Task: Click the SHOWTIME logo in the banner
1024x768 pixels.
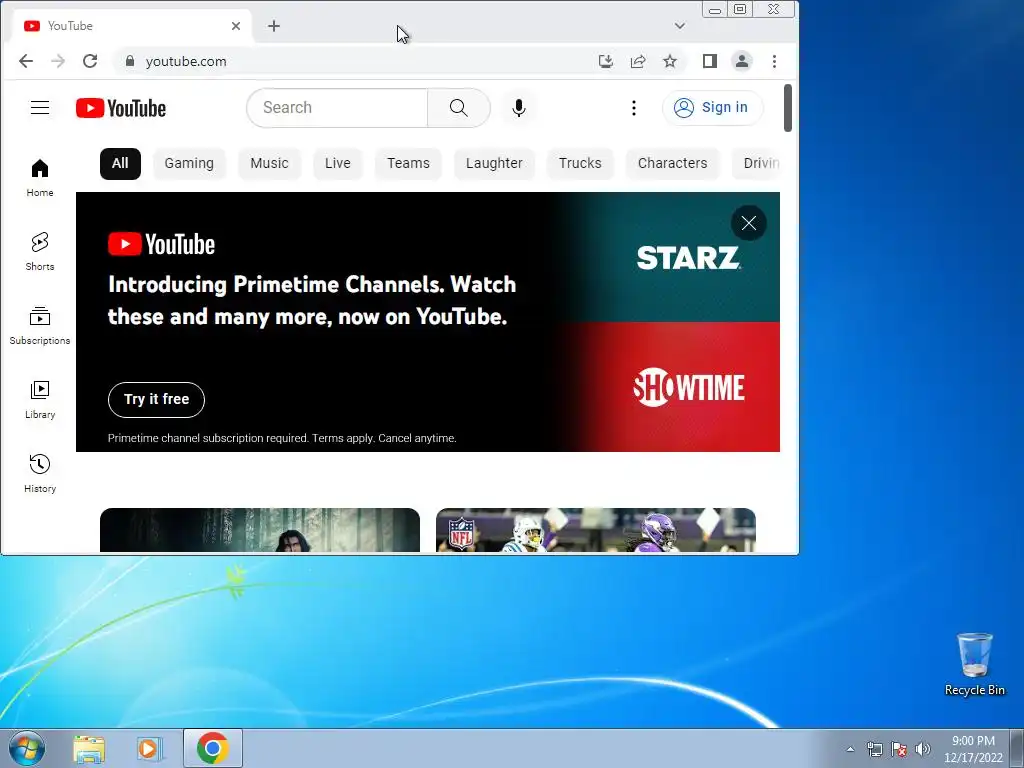Action: click(x=689, y=387)
